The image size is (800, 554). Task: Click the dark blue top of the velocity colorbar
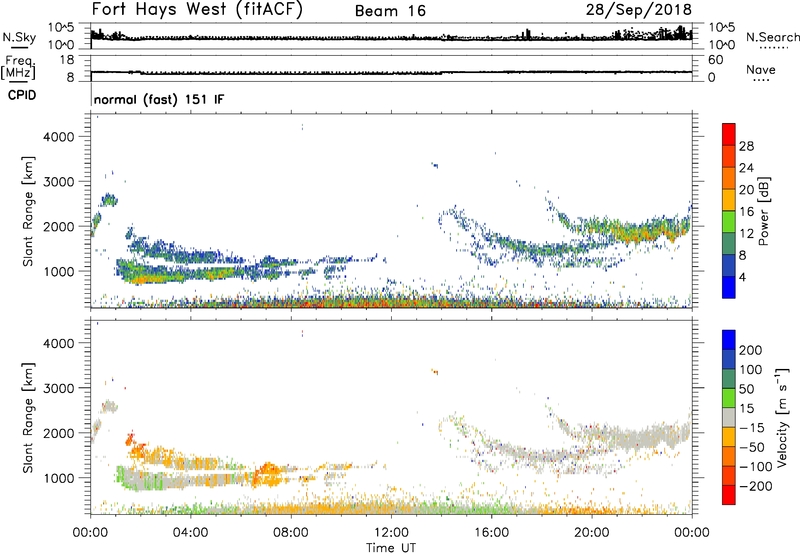coord(729,339)
